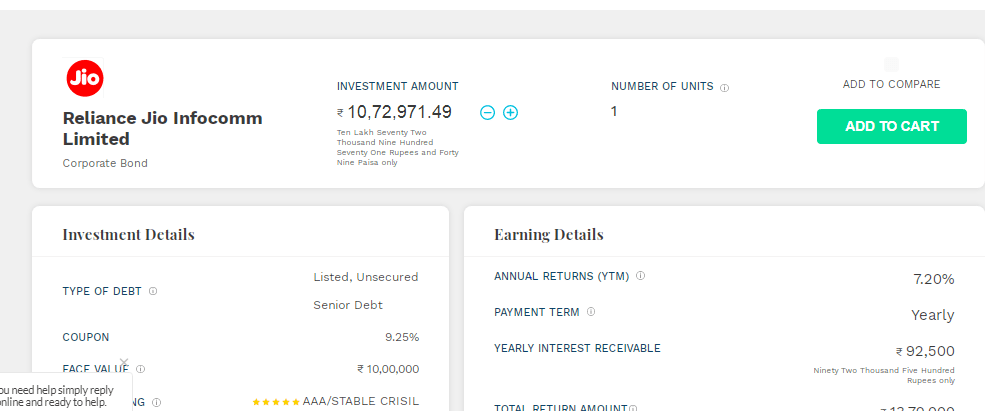Screen dimensions: 985x411
Task: Decrease investment amount with minus icon
Action: click(x=487, y=112)
